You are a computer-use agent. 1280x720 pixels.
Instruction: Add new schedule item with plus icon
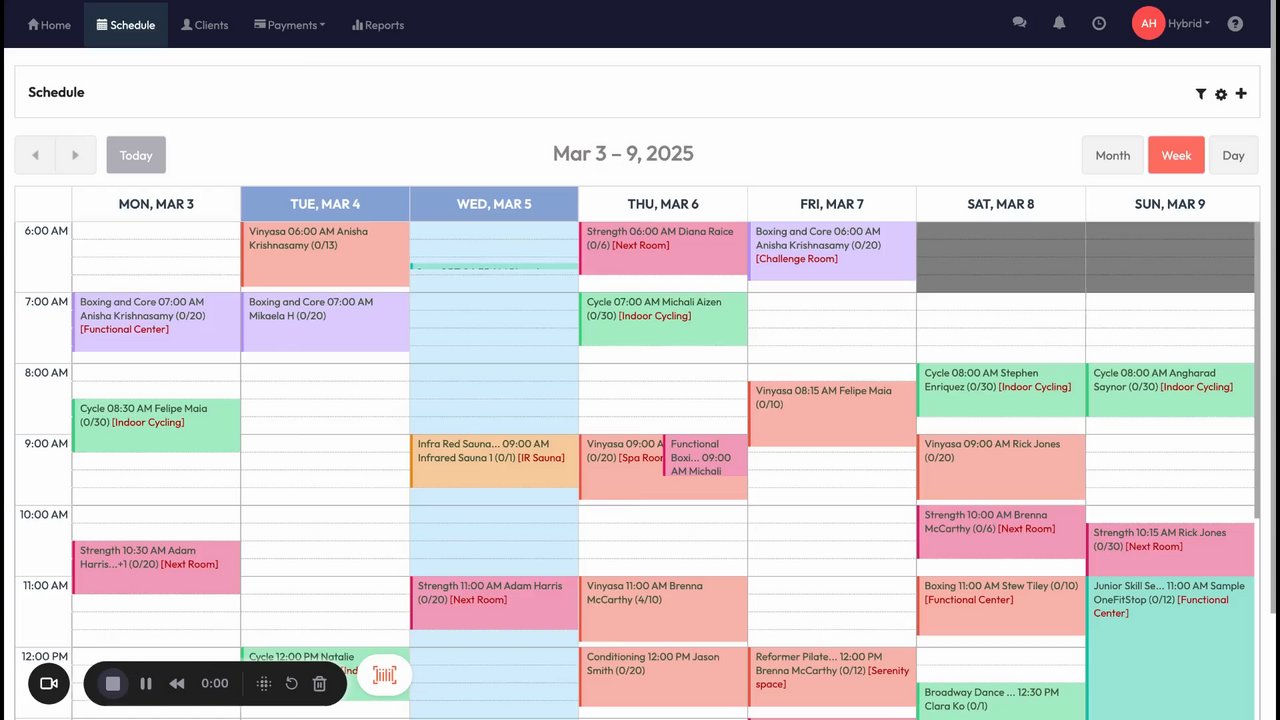[1241, 93]
